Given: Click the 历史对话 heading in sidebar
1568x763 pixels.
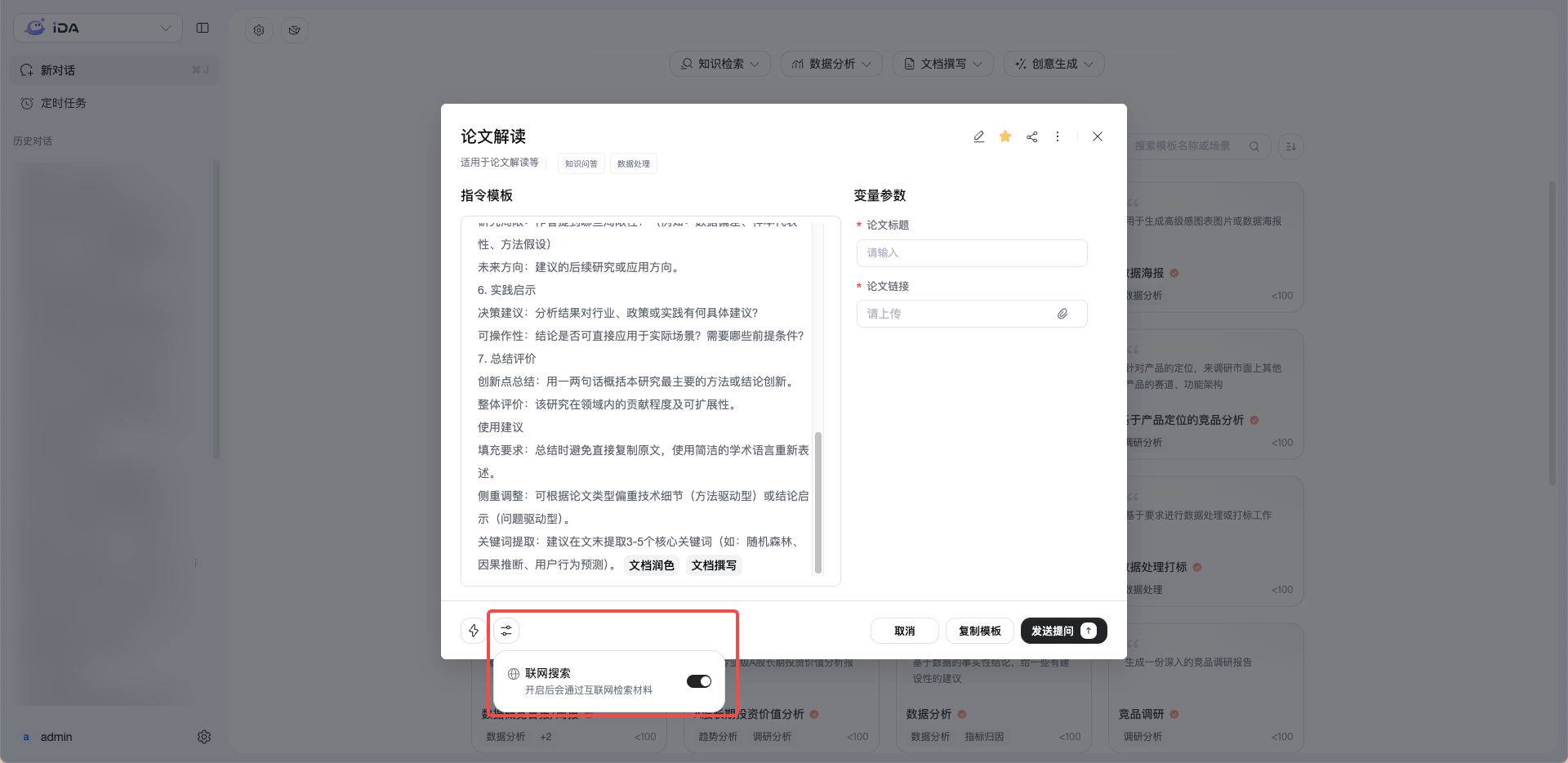Looking at the screenshot, I should tap(33, 141).
